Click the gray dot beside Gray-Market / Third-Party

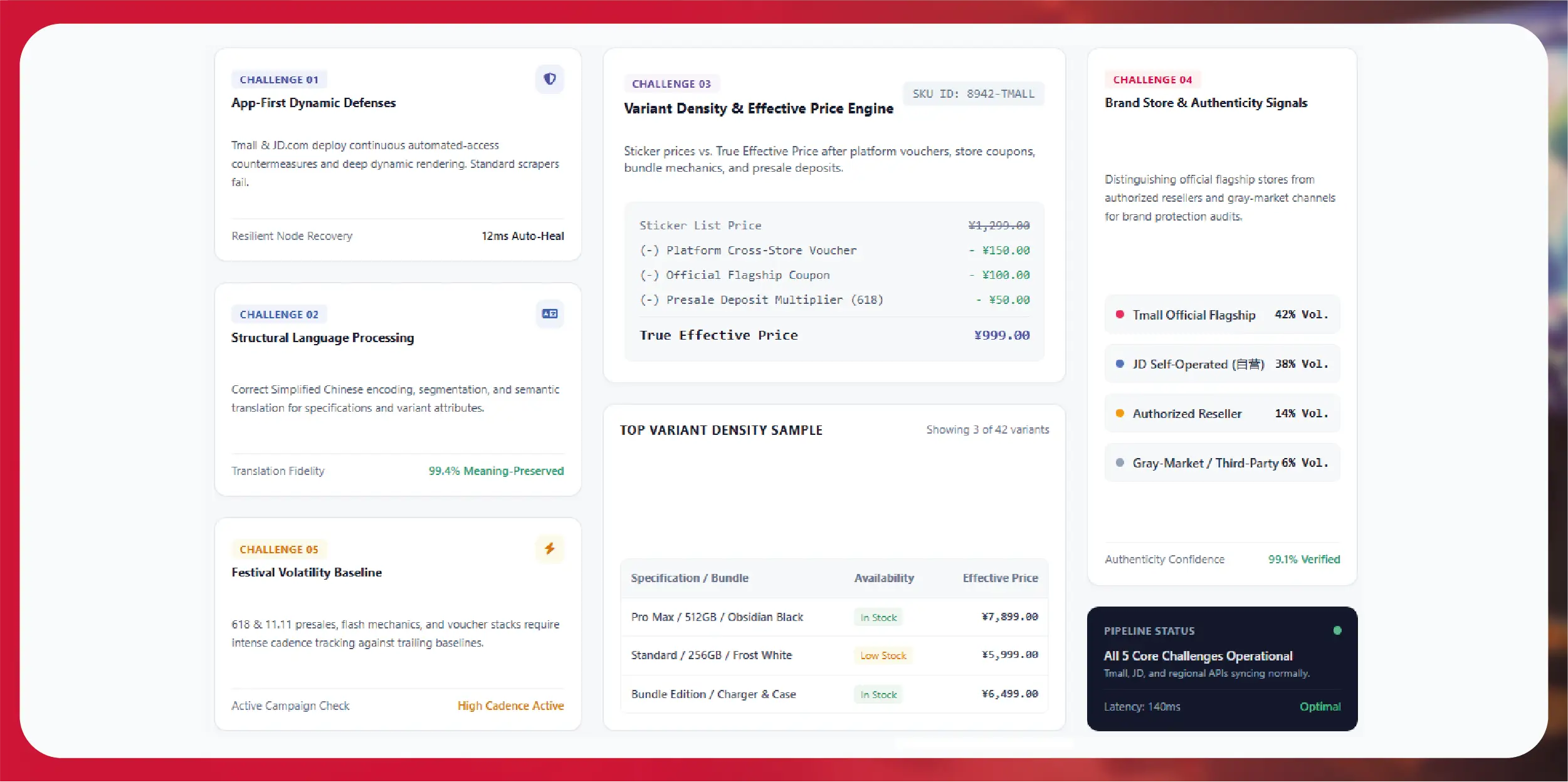[x=1120, y=462]
